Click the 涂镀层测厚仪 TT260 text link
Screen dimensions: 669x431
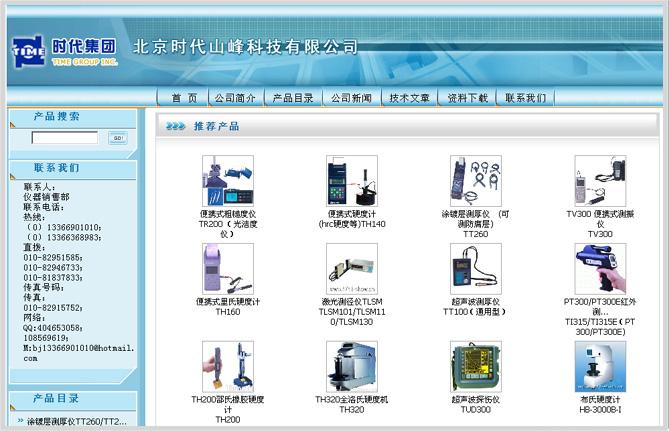pyautogui.click(x=476, y=224)
